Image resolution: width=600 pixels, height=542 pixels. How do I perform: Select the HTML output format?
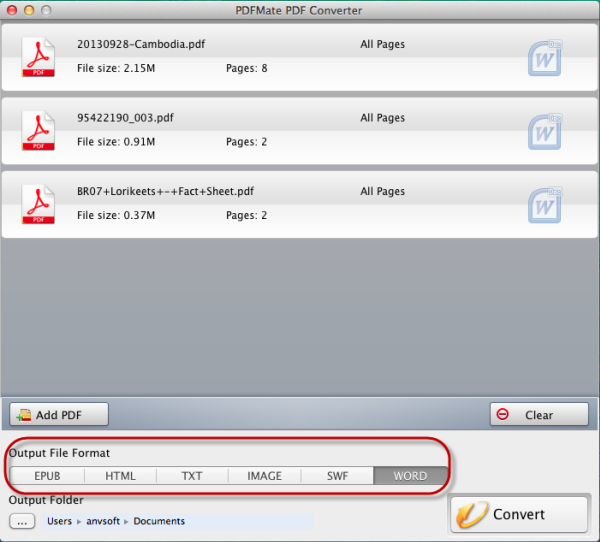[x=120, y=476]
